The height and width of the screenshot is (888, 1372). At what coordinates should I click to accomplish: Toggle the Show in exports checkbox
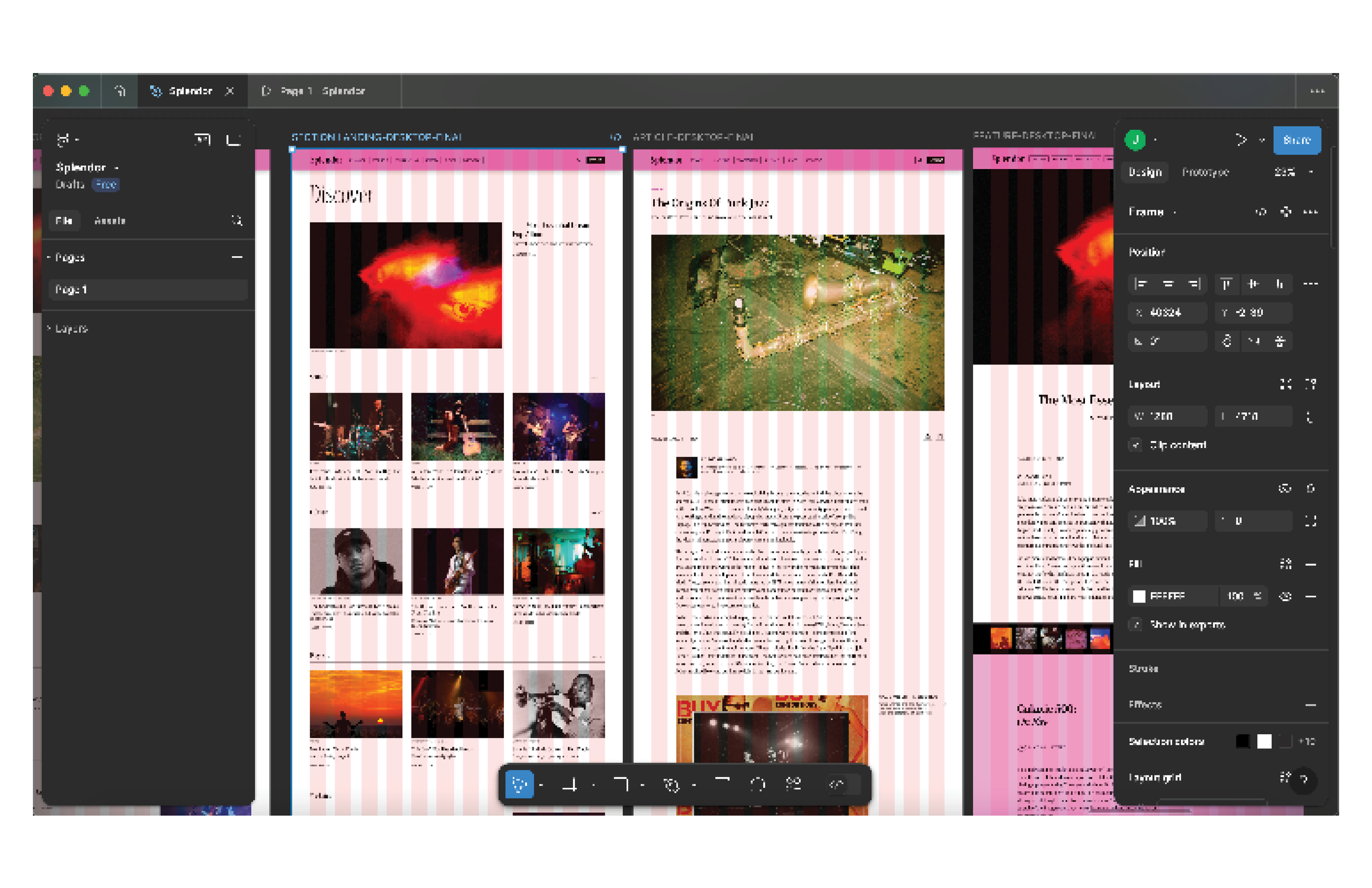tap(1135, 625)
